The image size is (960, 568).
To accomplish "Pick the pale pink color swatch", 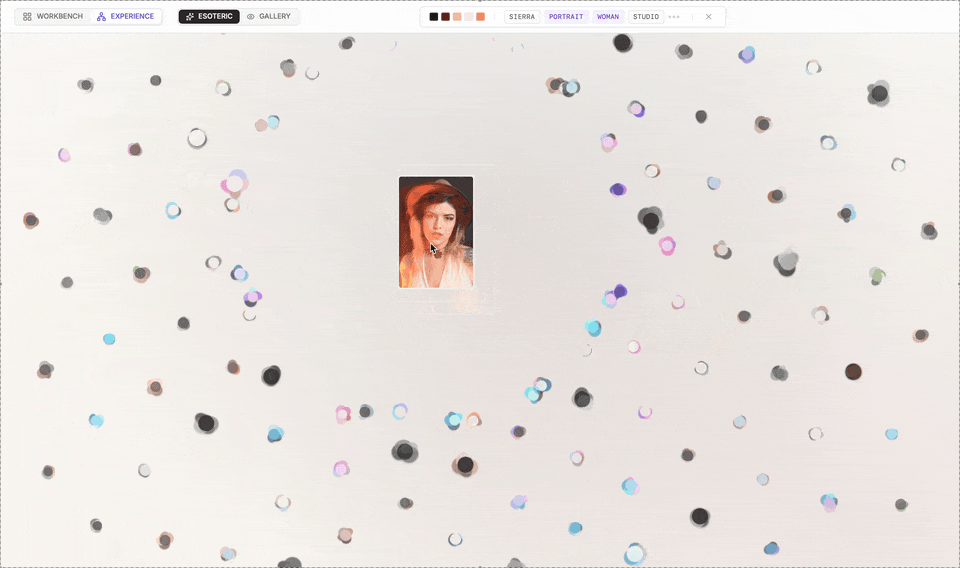I will tap(469, 17).
